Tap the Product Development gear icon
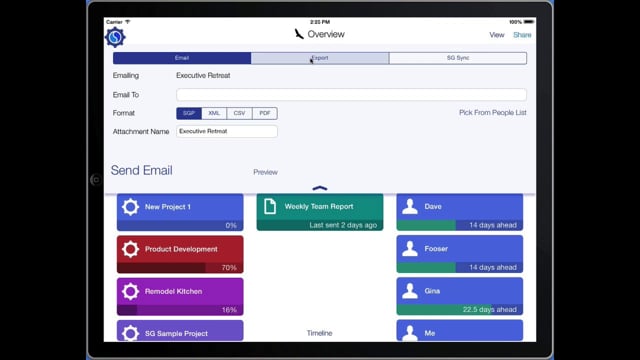Viewport: 640px width, 360px height. click(x=130, y=249)
